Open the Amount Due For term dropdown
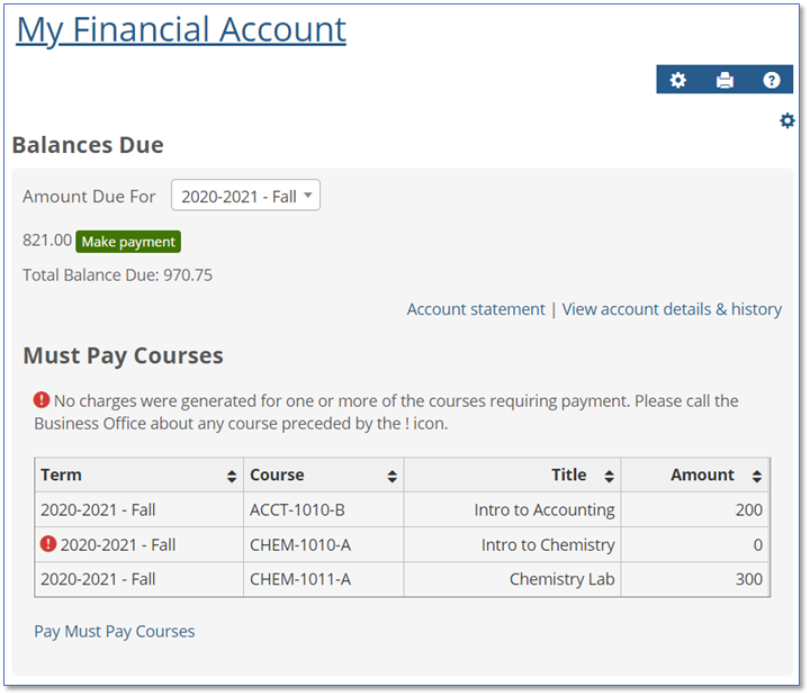 point(246,196)
